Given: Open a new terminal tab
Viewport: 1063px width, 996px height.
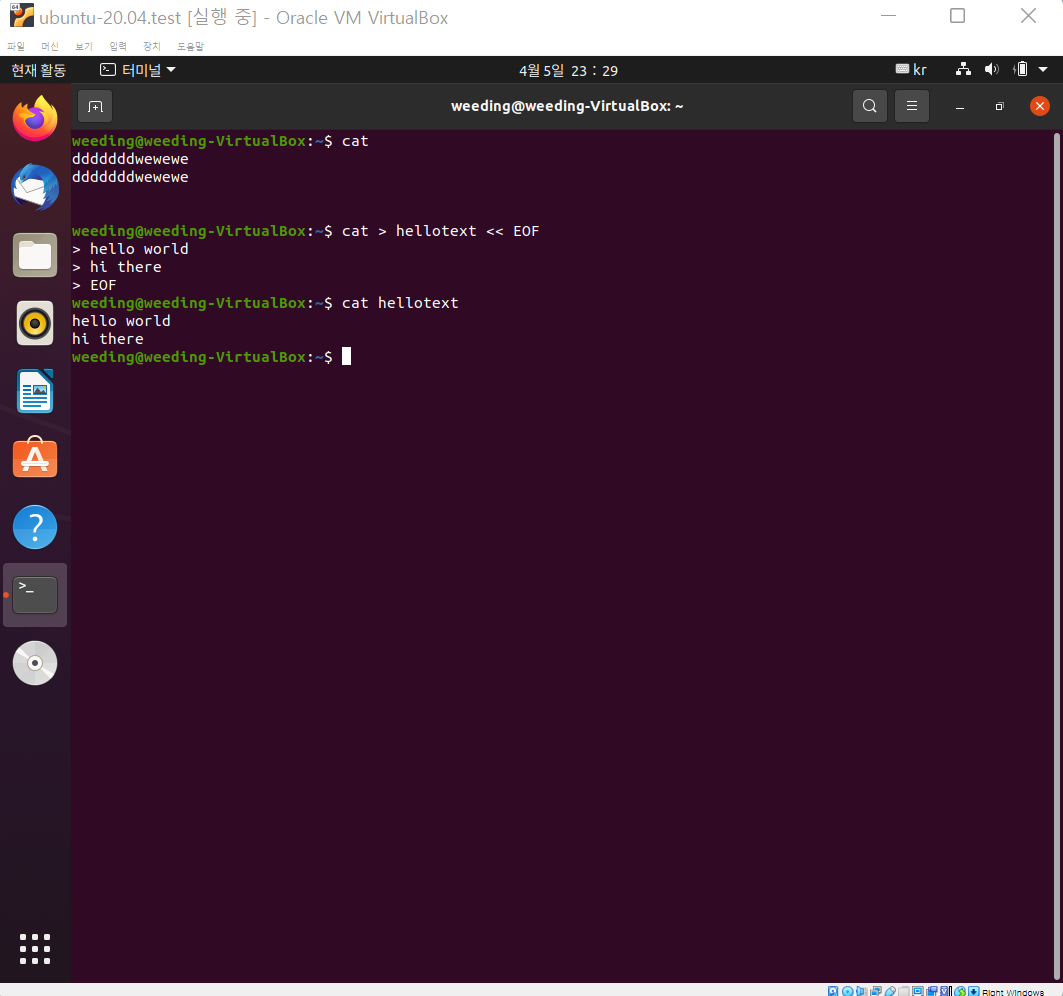Looking at the screenshot, I should 95,106.
